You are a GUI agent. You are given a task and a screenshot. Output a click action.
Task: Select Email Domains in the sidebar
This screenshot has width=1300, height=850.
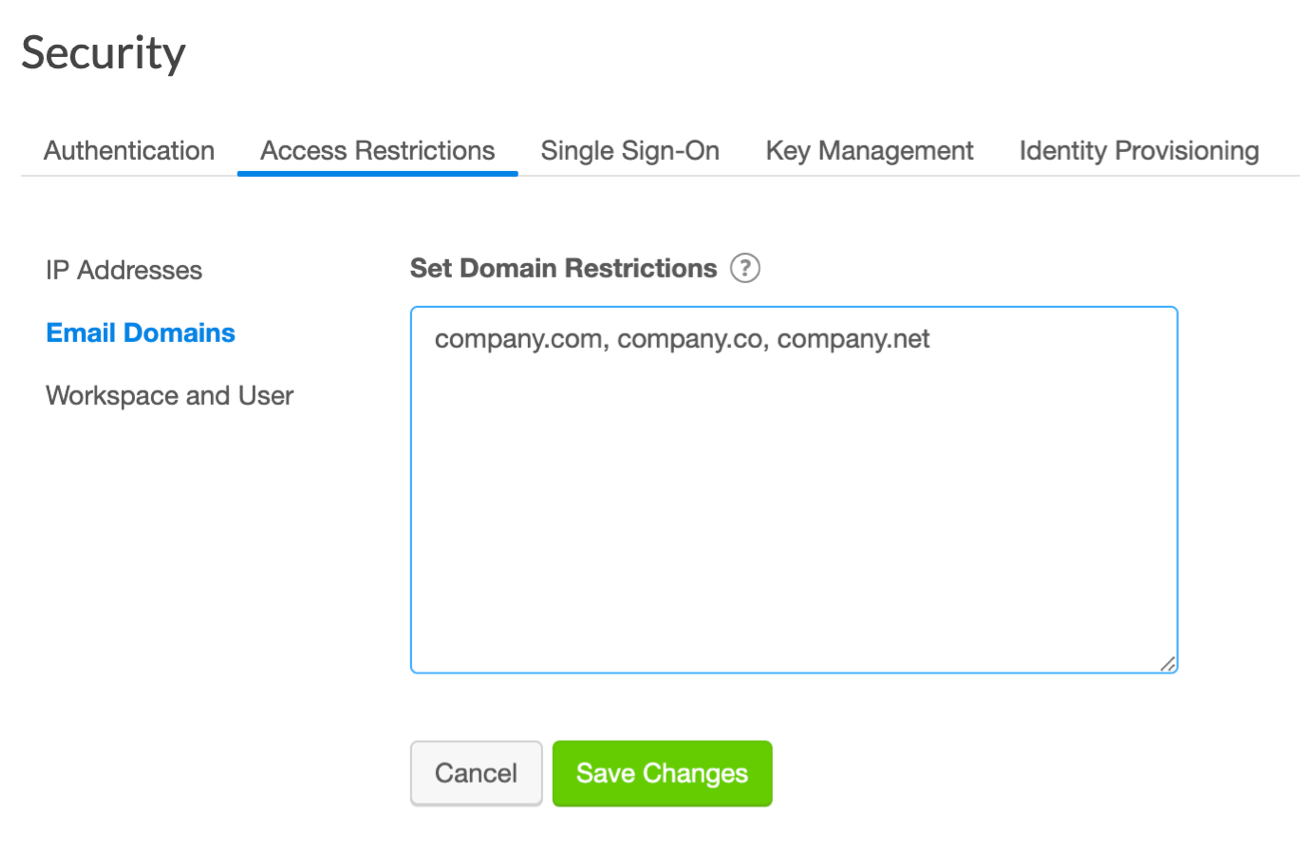(x=141, y=333)
